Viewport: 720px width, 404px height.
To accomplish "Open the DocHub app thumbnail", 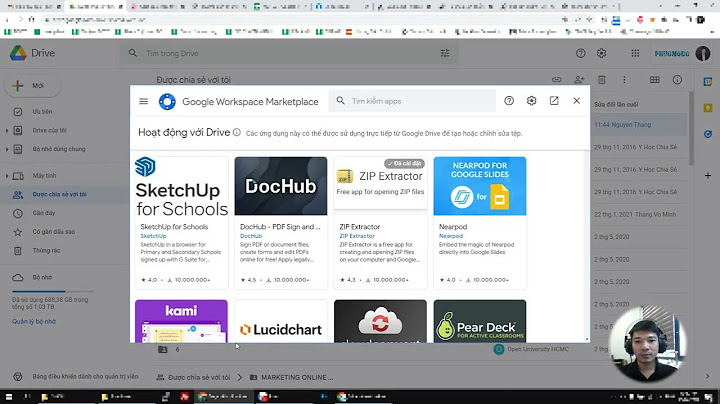I will click(x=281, y=186).
